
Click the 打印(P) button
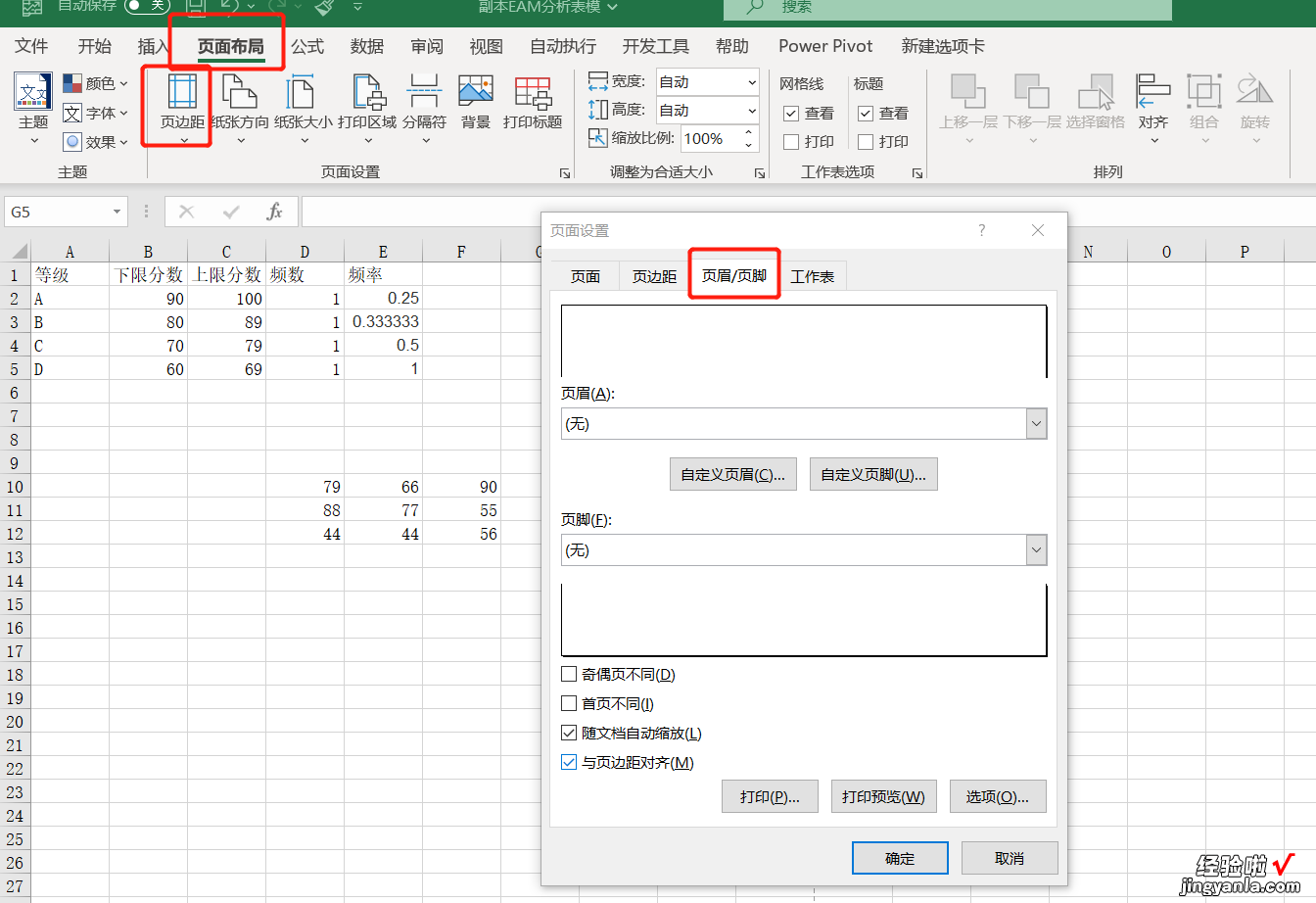pos(771,796)
